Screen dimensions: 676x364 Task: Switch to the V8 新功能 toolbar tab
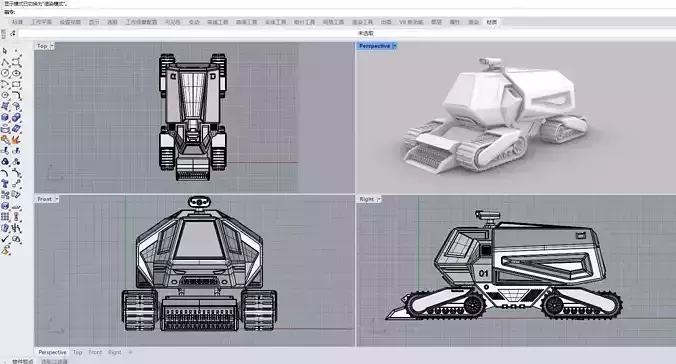click(x=411, y=22)
